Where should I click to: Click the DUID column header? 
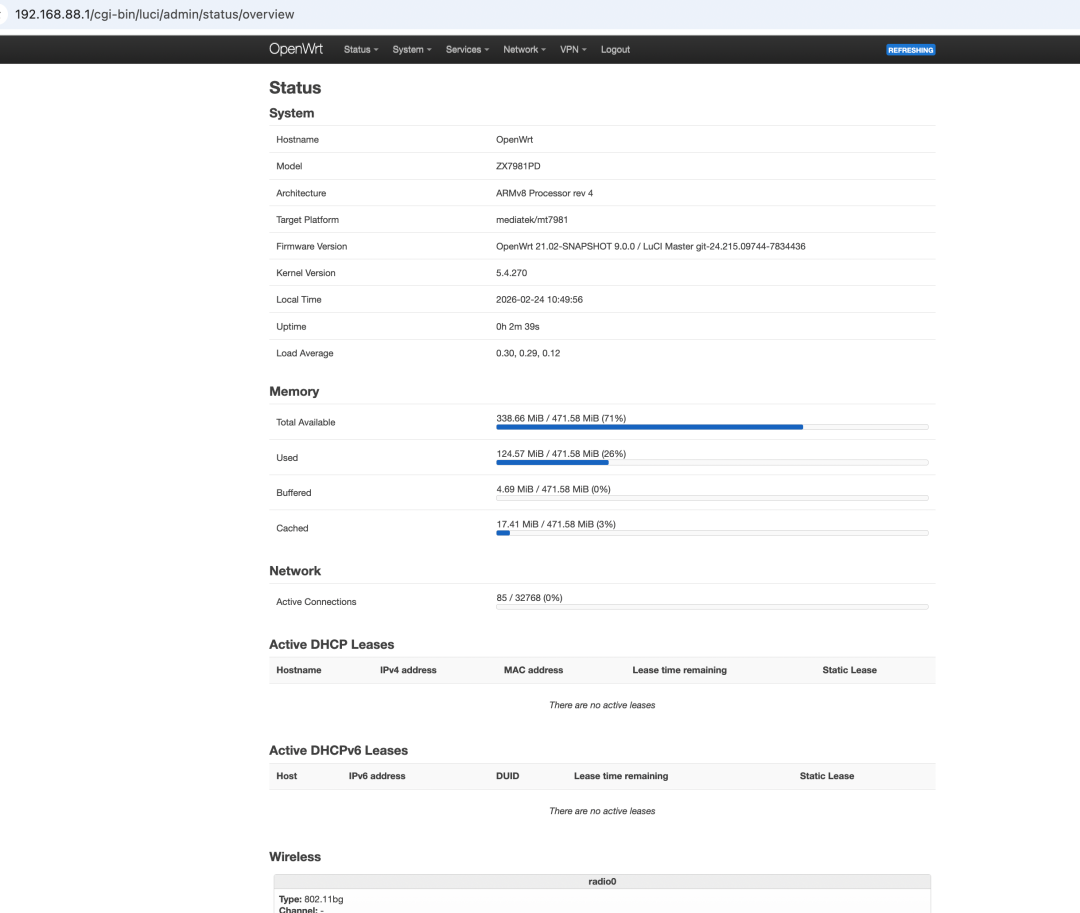coord(507,776)
